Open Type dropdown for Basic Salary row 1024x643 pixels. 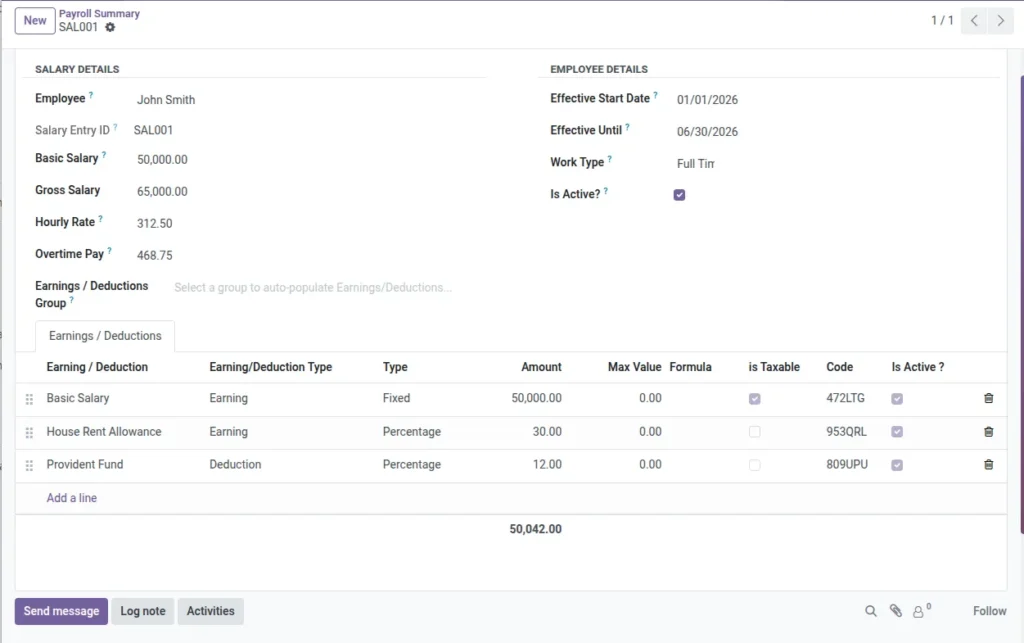[396, 398]
